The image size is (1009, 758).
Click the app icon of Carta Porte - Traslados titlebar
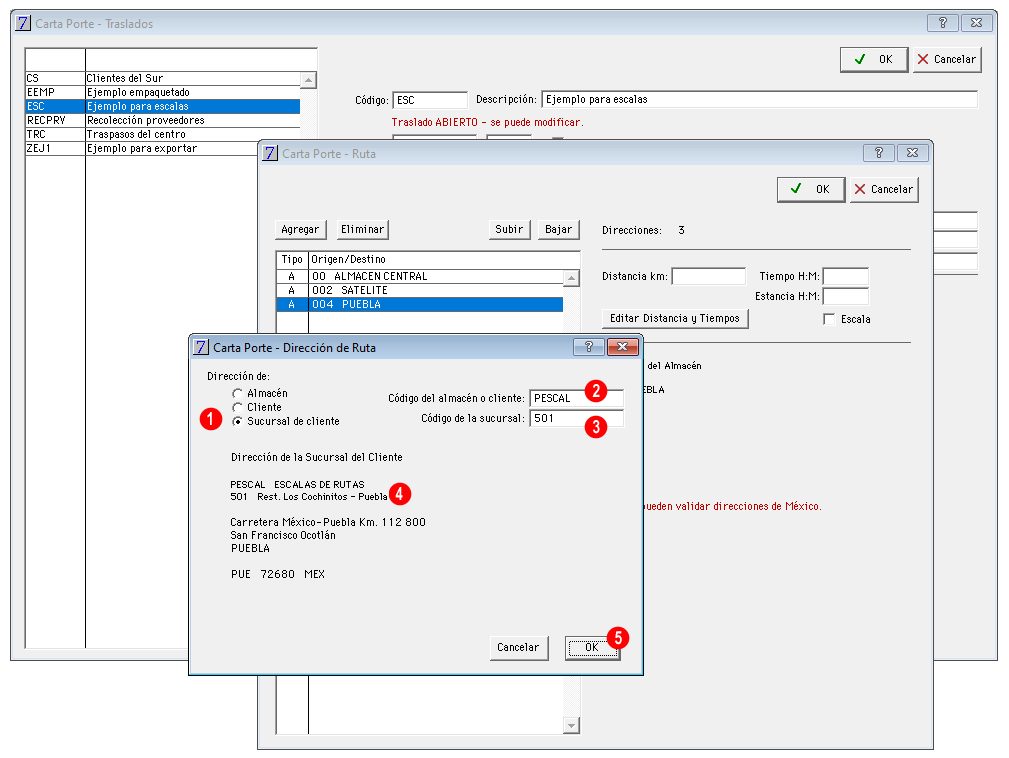(23, 23)
